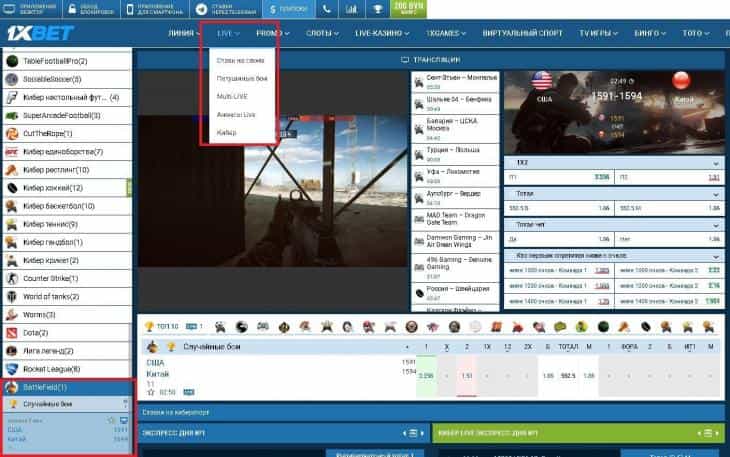This screenshot has height=457, width=730.
Task: Collapse the 1X2 market section
Action: pos(715,162)
